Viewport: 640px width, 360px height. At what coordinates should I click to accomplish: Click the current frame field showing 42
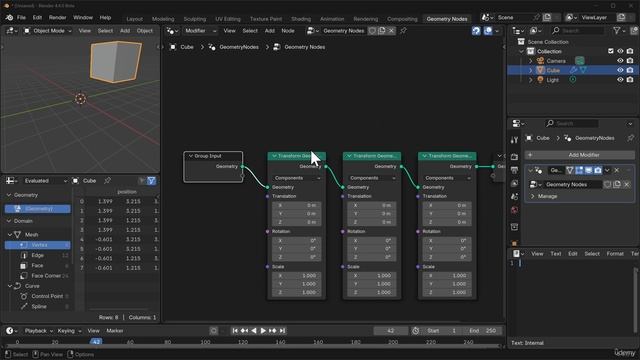pyautogui.click(x=391, y=331)
